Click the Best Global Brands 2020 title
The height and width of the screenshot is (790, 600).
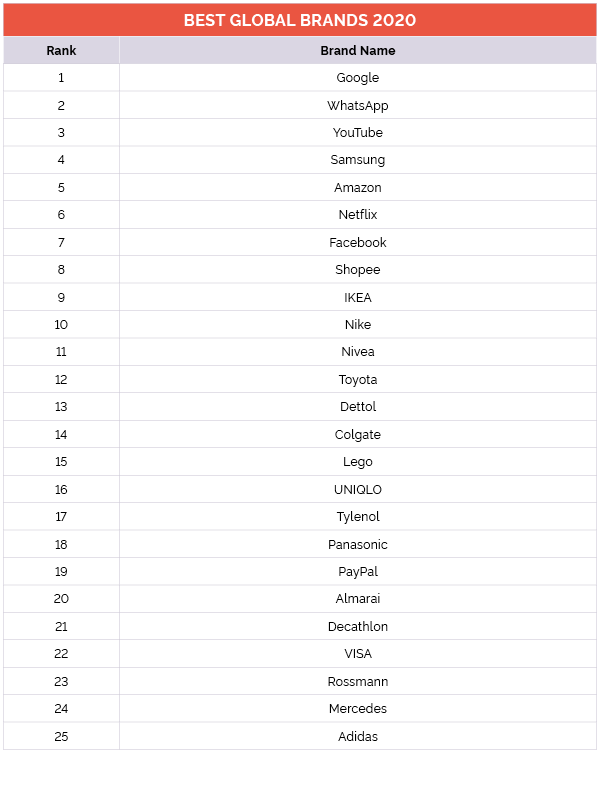coord(300,20)
